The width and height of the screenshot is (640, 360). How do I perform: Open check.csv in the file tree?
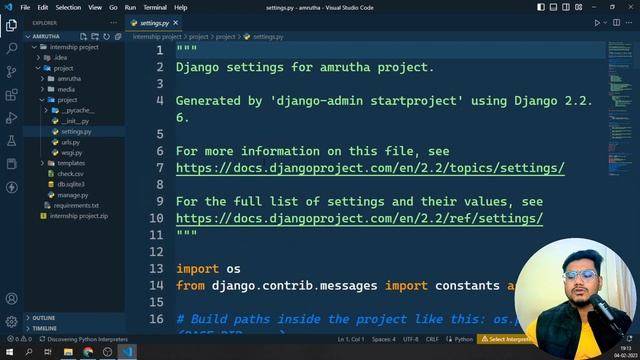pos(74,174)
